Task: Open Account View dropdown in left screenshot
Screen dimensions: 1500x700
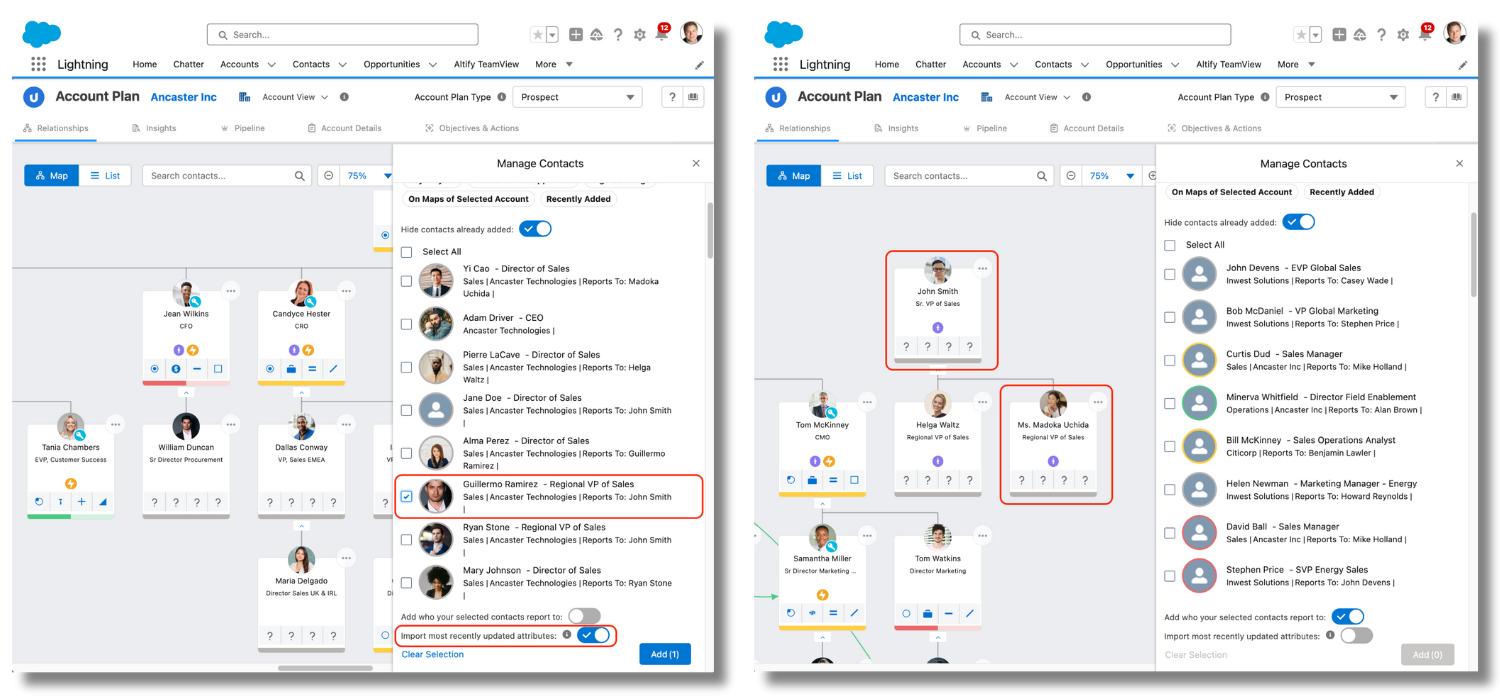Action: pyautogui.click(x=294, y=97)
